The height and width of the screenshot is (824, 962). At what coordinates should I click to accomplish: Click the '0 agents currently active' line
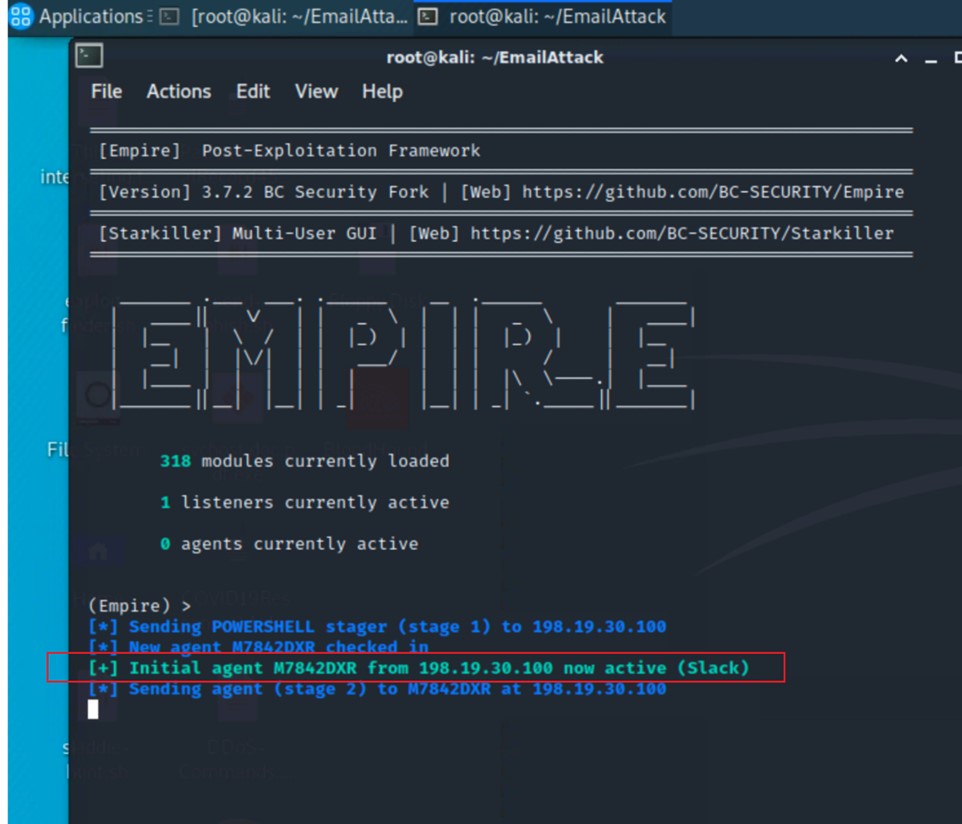click(289, 544)
